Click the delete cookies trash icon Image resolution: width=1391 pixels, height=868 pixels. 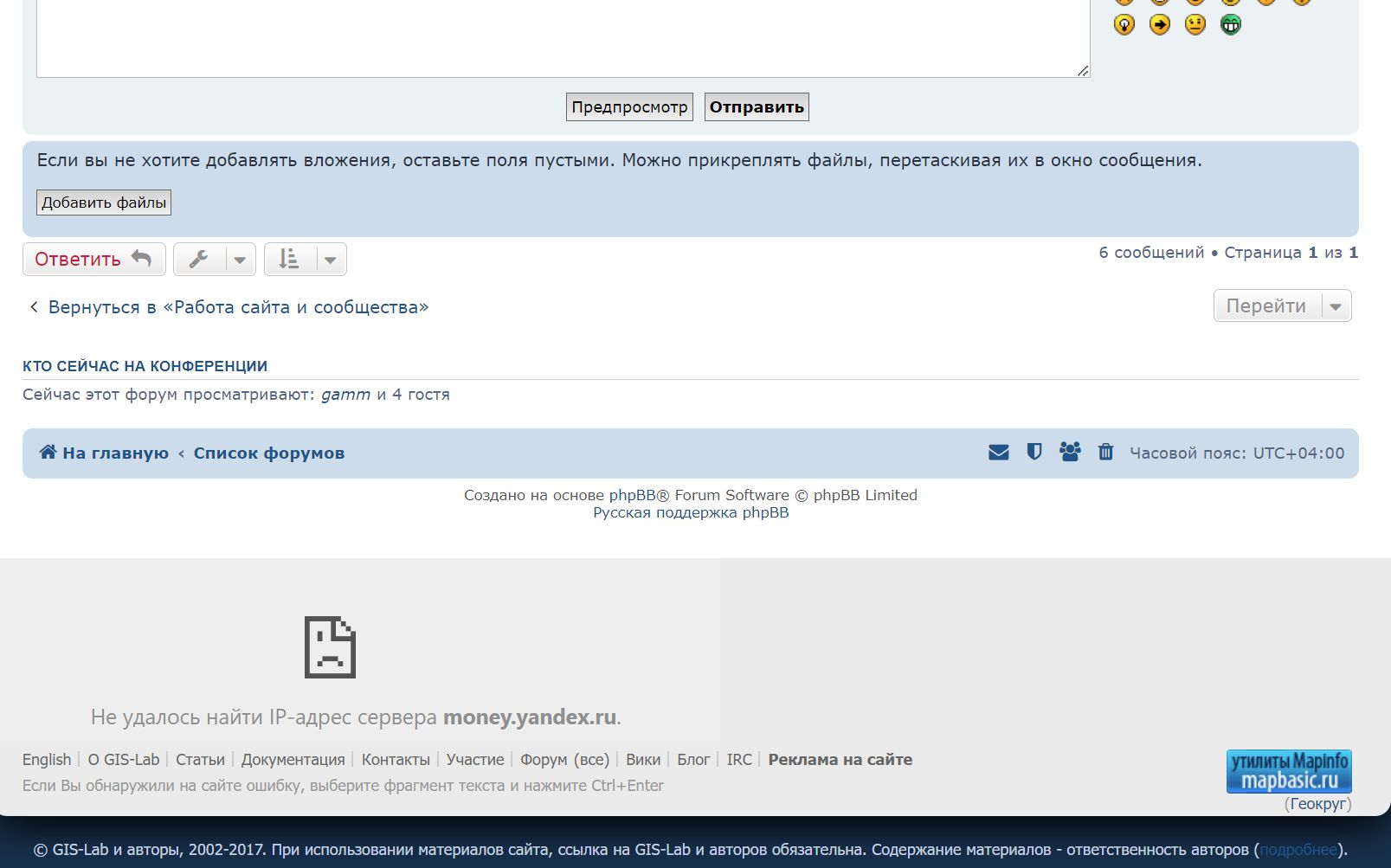(1105, 452)
